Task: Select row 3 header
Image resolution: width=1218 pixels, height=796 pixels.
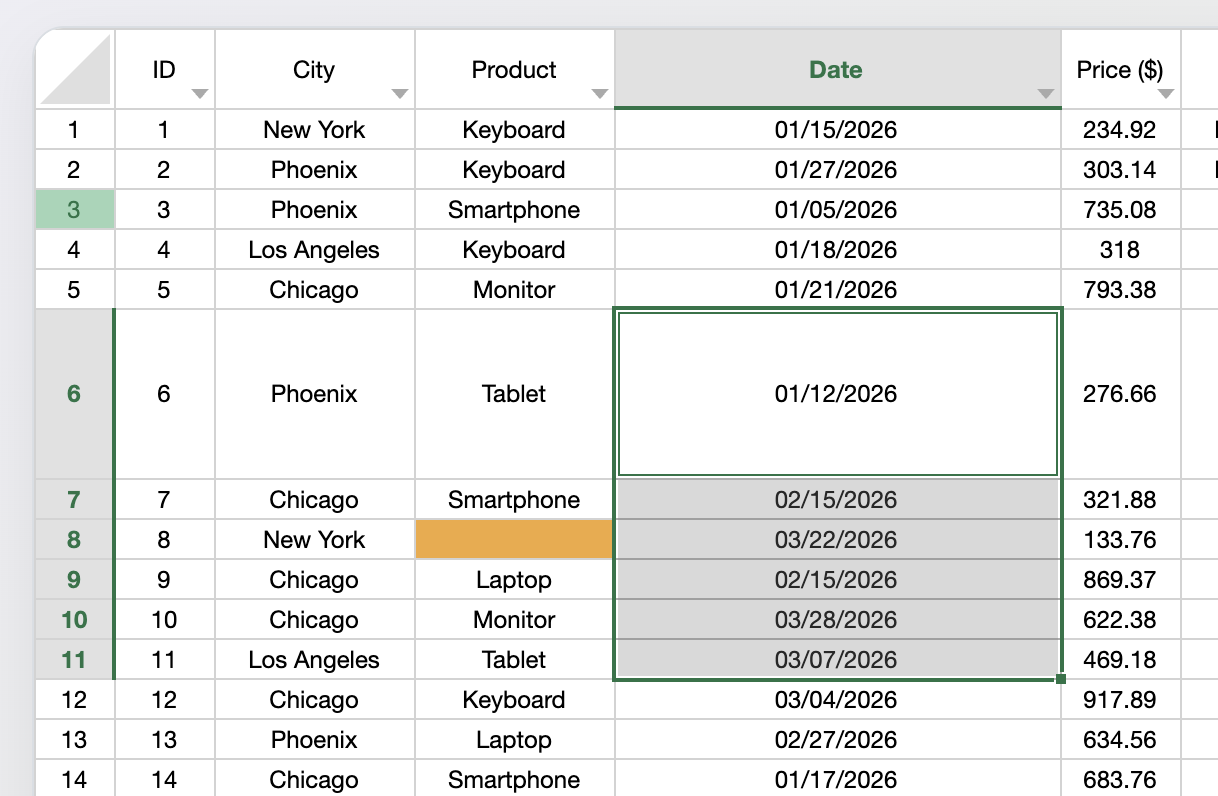Action: (x=74, y=210)
